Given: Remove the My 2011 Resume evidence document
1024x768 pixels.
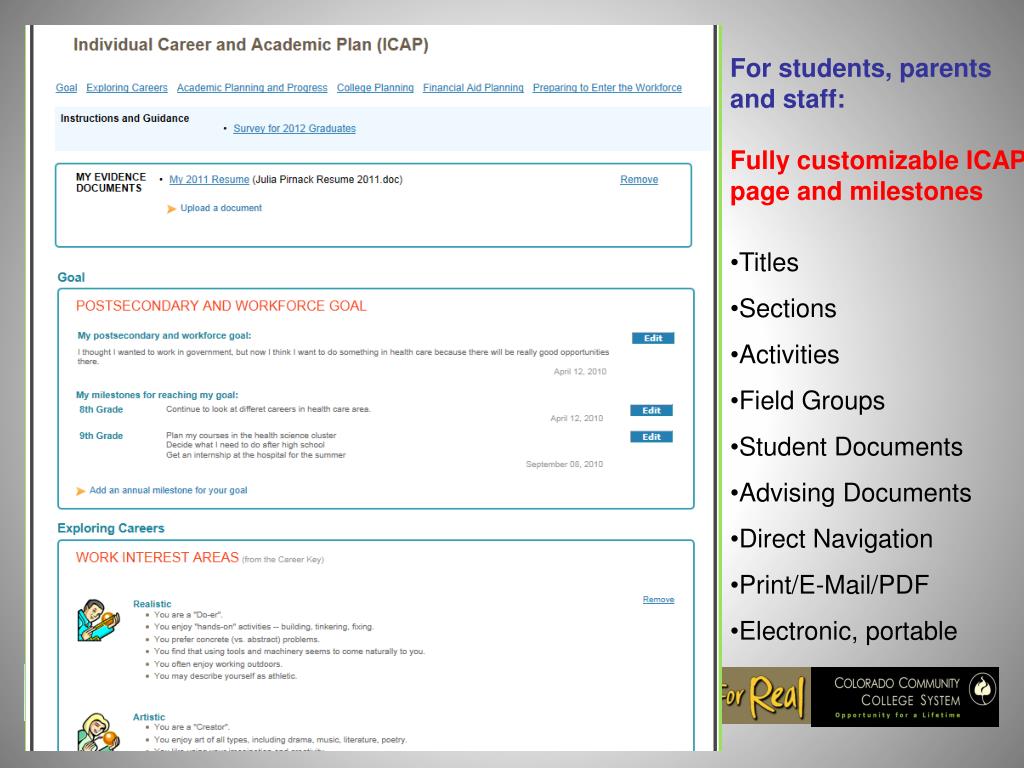Looking at the screenshot, I should [639, 179].
